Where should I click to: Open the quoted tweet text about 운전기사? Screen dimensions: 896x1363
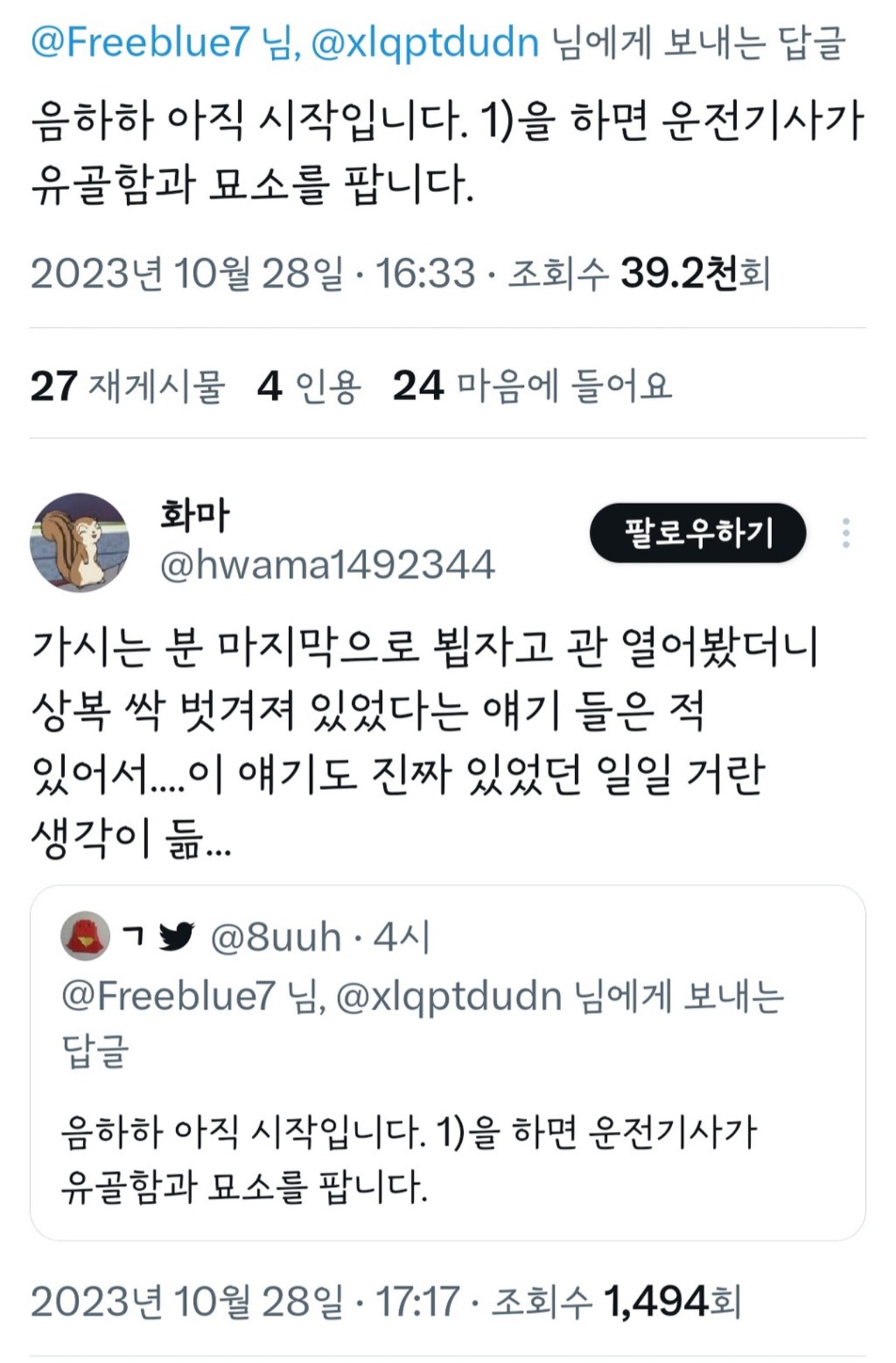click(409, 1159)
